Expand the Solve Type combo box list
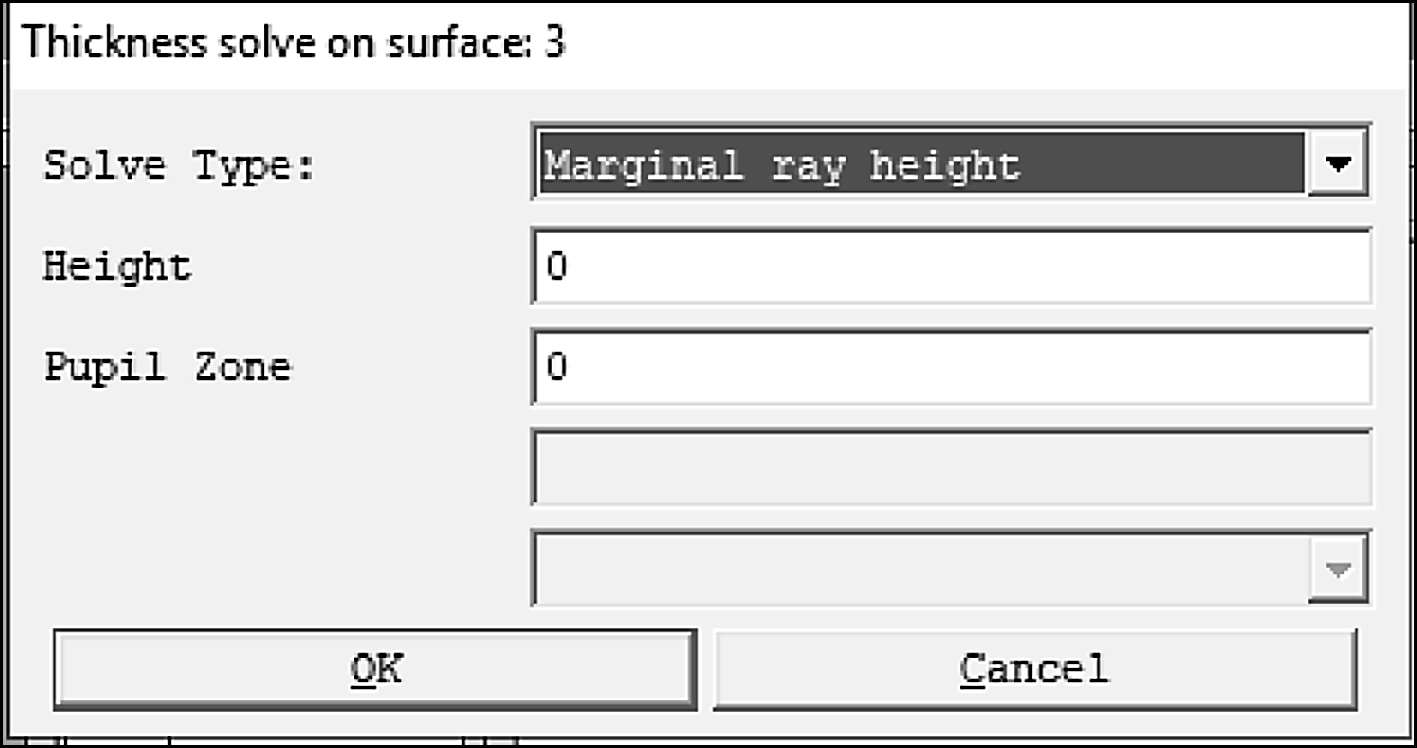This screenshot has width=1417, height=748. pyautogui.click(x=1338, y=164)
